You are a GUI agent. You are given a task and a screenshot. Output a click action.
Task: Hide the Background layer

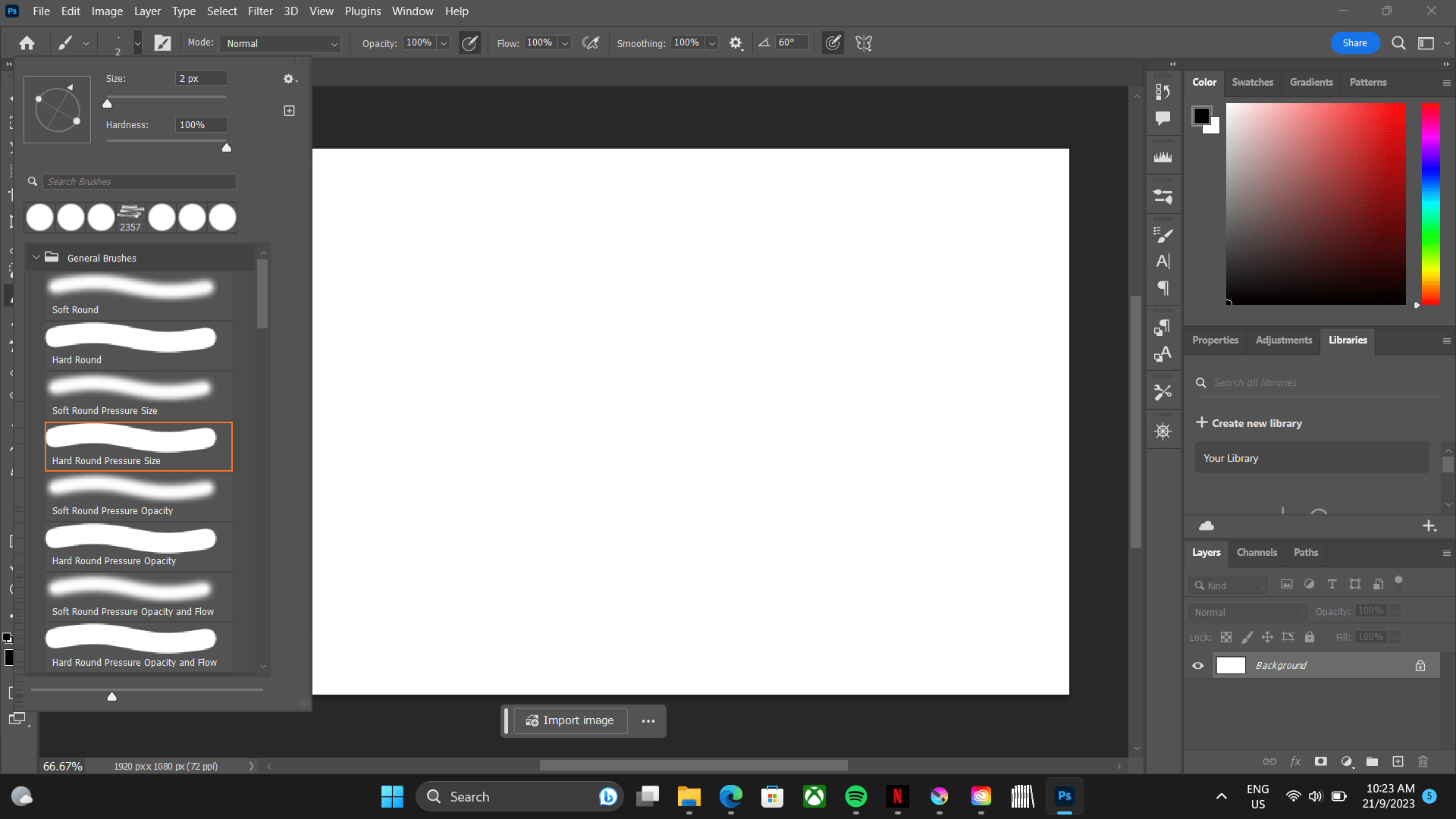[x=1198, y=665]
